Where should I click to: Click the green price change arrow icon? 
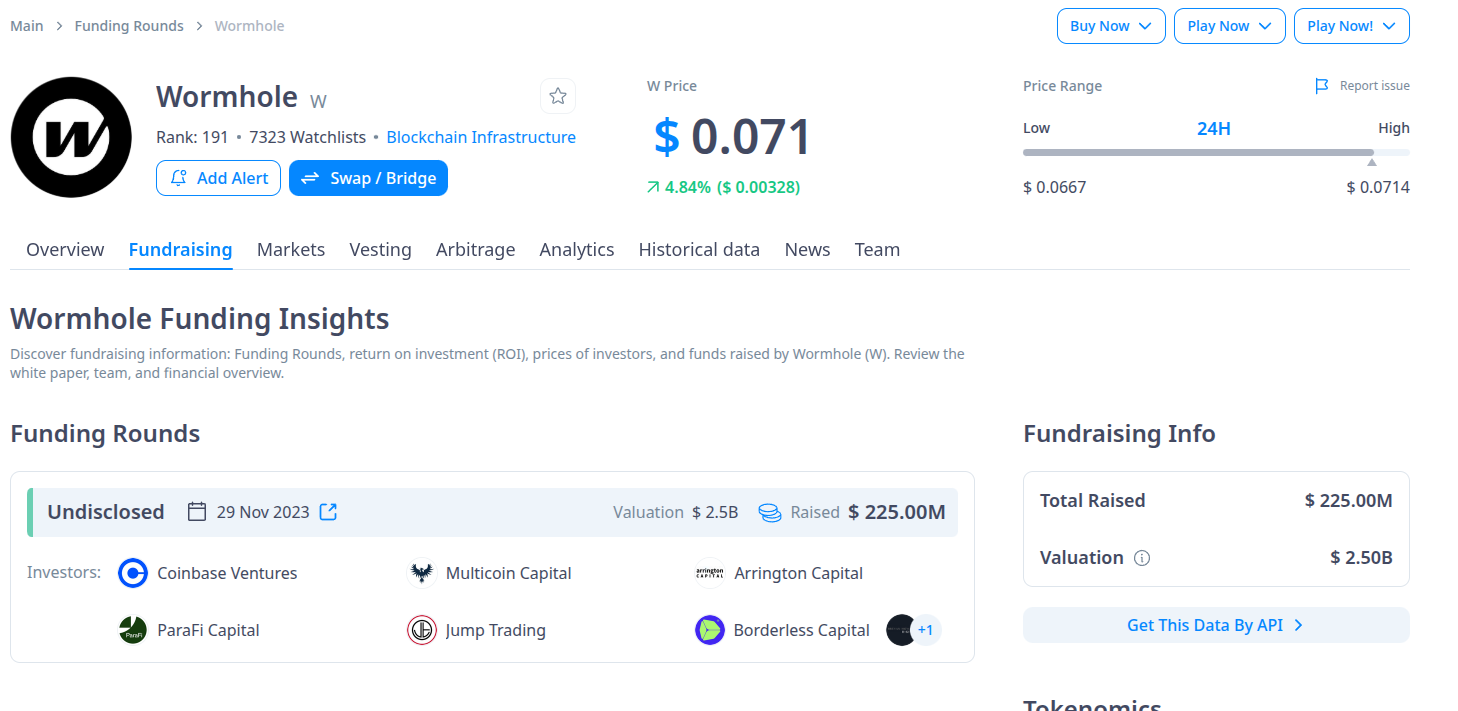(x=653, y=187)
